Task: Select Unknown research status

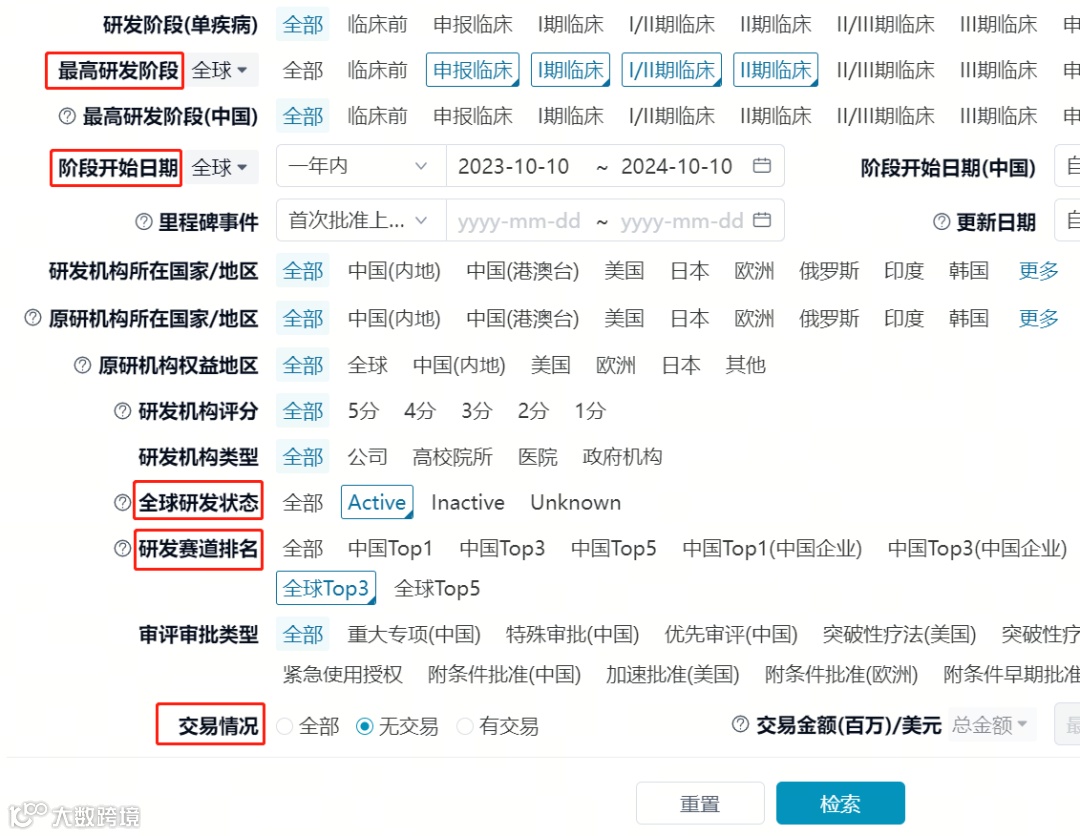Action: pyautogui.click(x=575, y=503)
